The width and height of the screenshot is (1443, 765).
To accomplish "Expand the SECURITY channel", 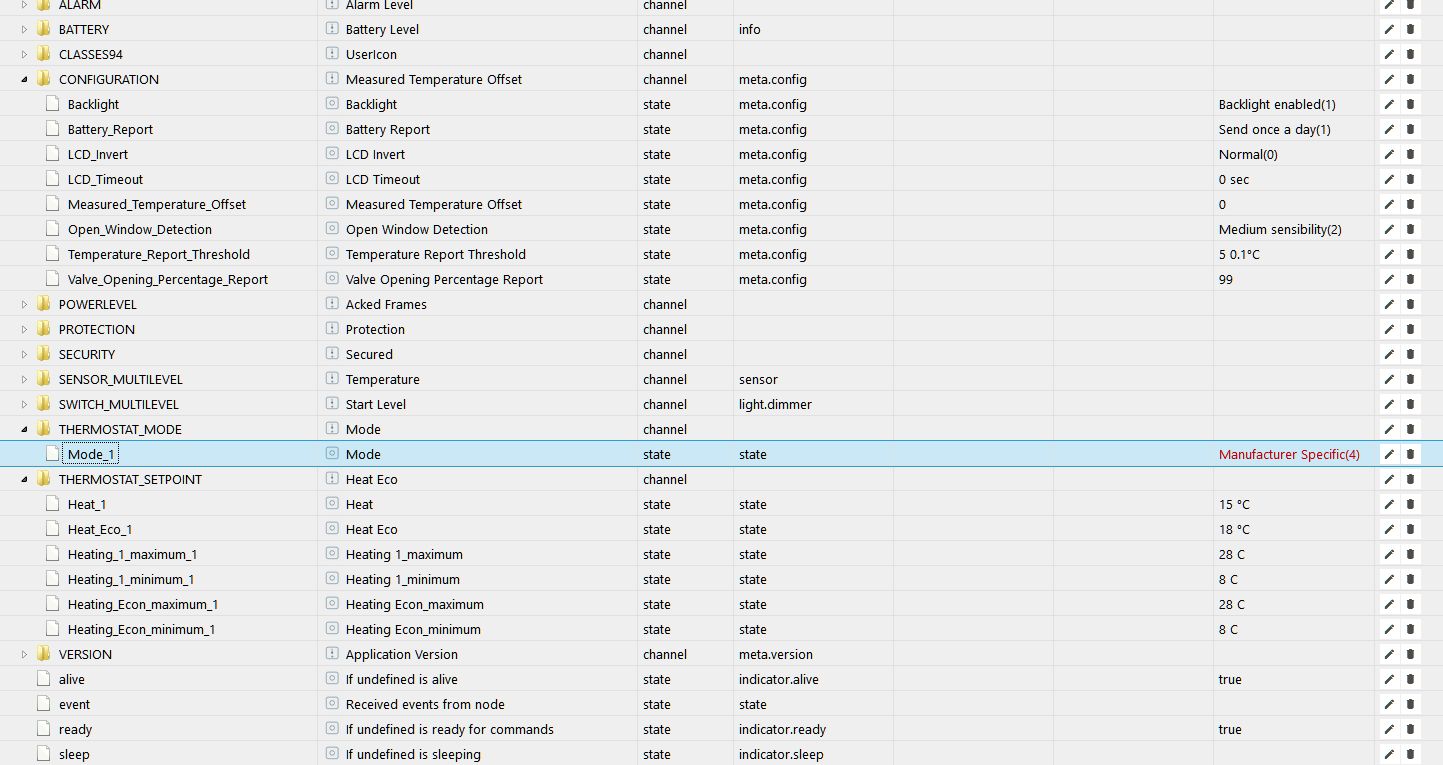I will coord(24,354).
